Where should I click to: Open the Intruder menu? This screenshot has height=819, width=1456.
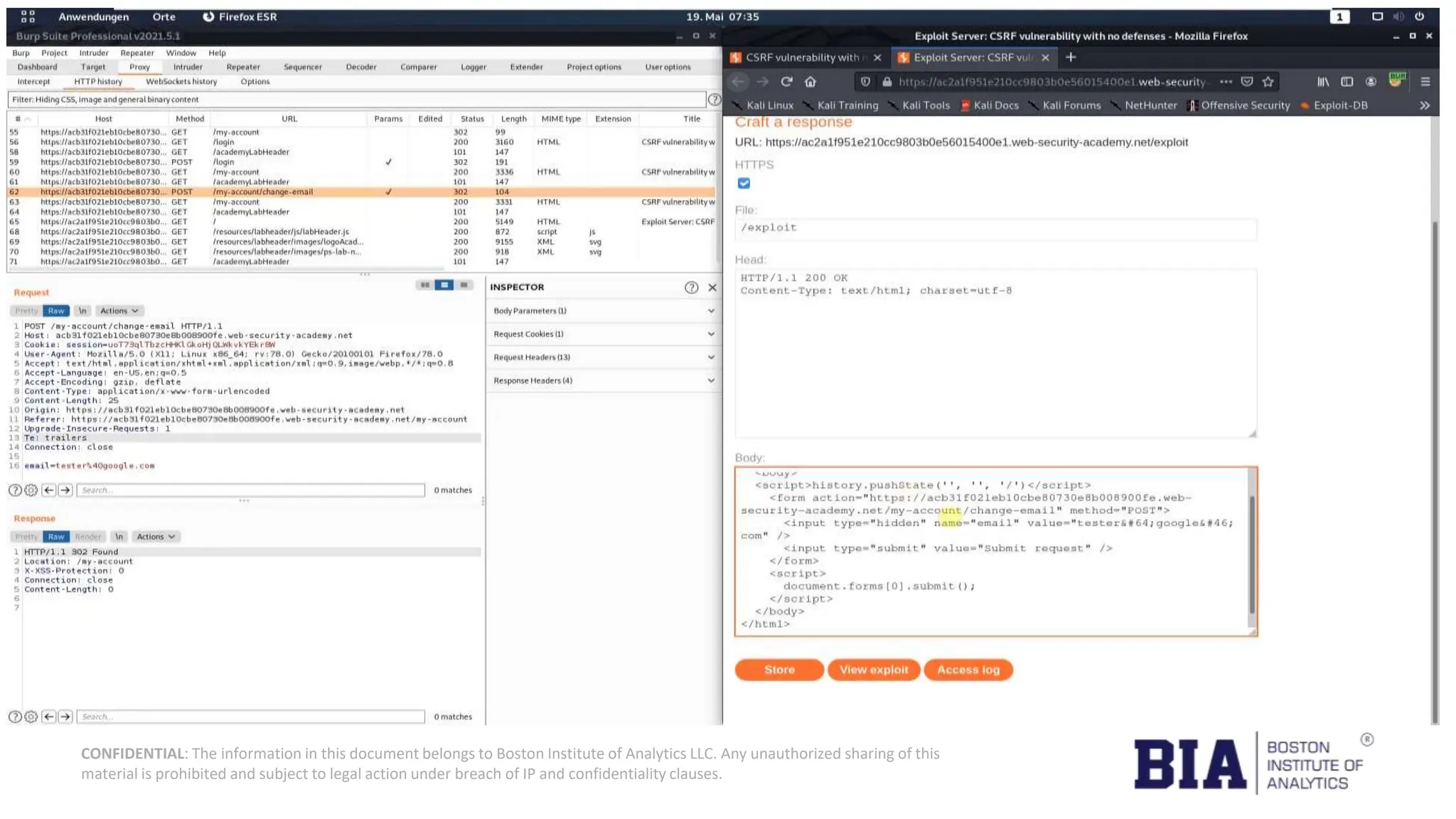(x=94, y=53)
